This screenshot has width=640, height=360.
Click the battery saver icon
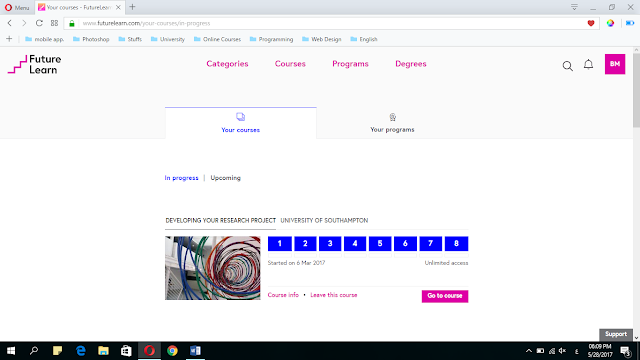coord(630,23)
